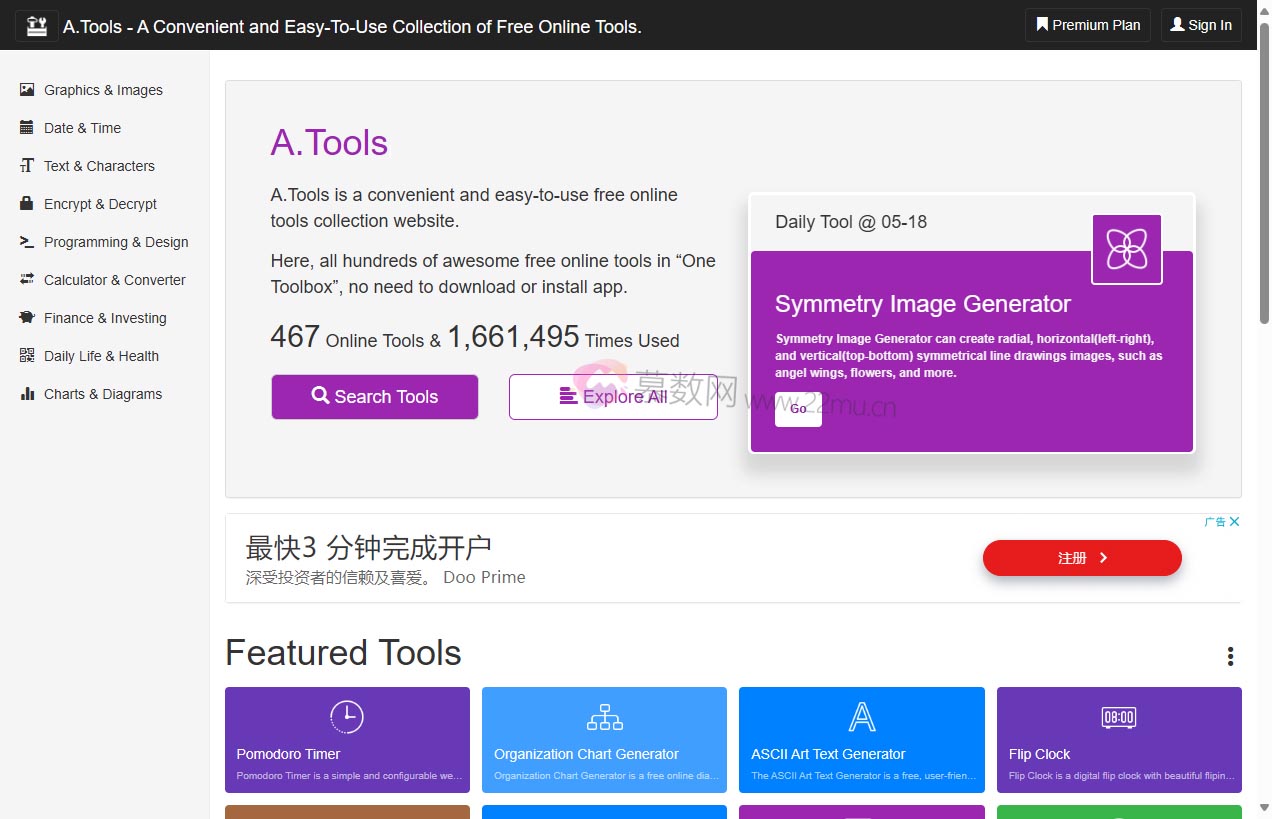The height and width of the screenshot is (819, 1272).
Task: Select the Charts & Diagrams icon
Action: pyautogui.click(x=26, y=394)
